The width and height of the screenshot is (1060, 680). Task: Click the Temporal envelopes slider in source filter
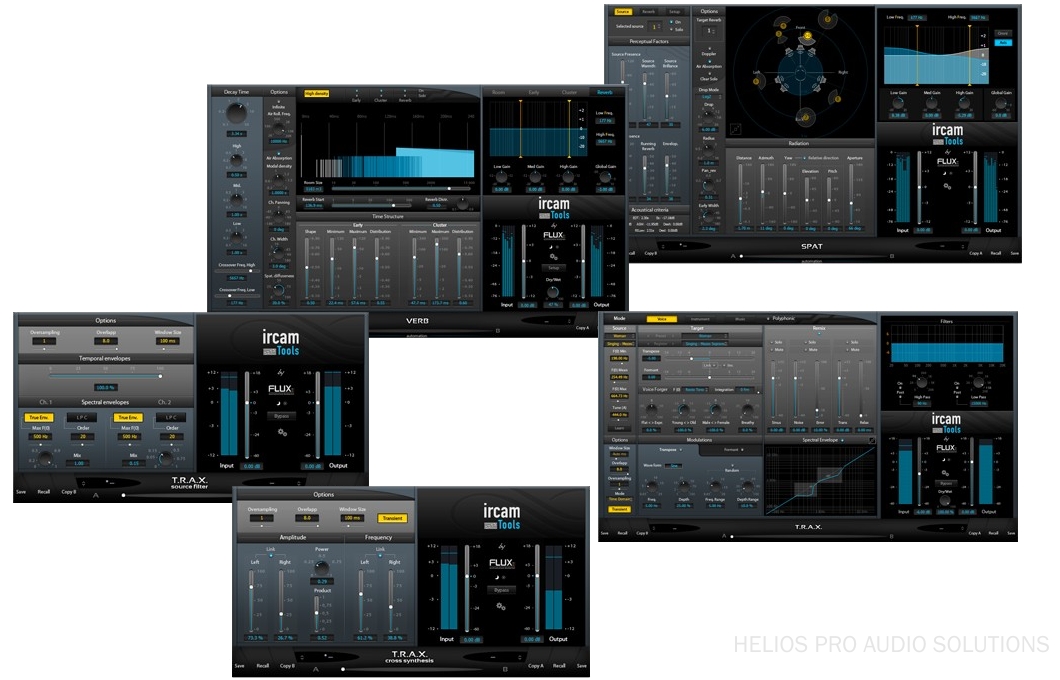(x=105, y=376)
